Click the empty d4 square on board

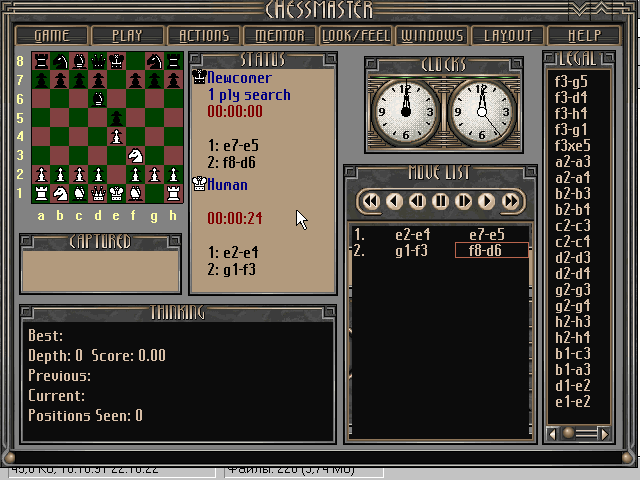pos(98,137)
